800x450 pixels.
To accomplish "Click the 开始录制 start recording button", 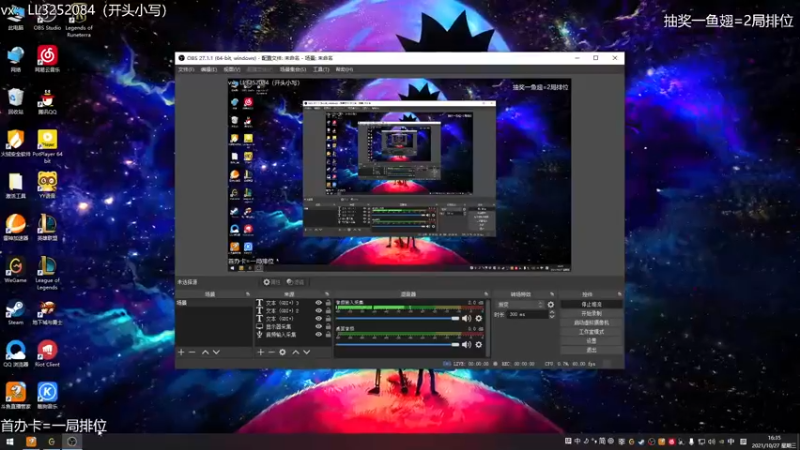I will coord(591,314).
